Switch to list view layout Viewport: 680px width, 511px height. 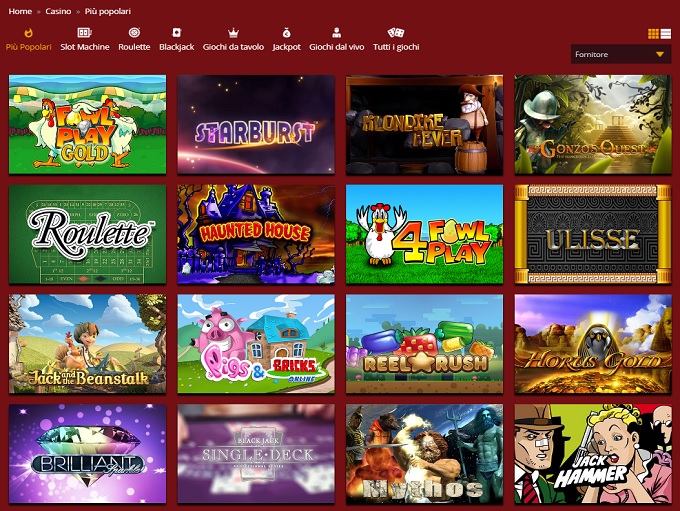click(666, 34)
